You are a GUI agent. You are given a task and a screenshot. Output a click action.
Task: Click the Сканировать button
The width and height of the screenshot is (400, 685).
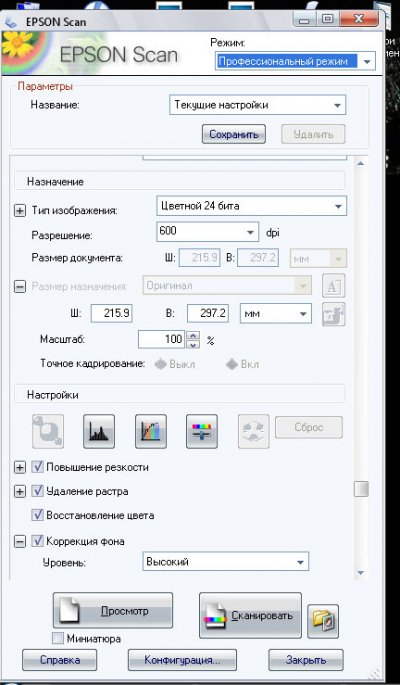pyautogui.click(x=250, y=615)
